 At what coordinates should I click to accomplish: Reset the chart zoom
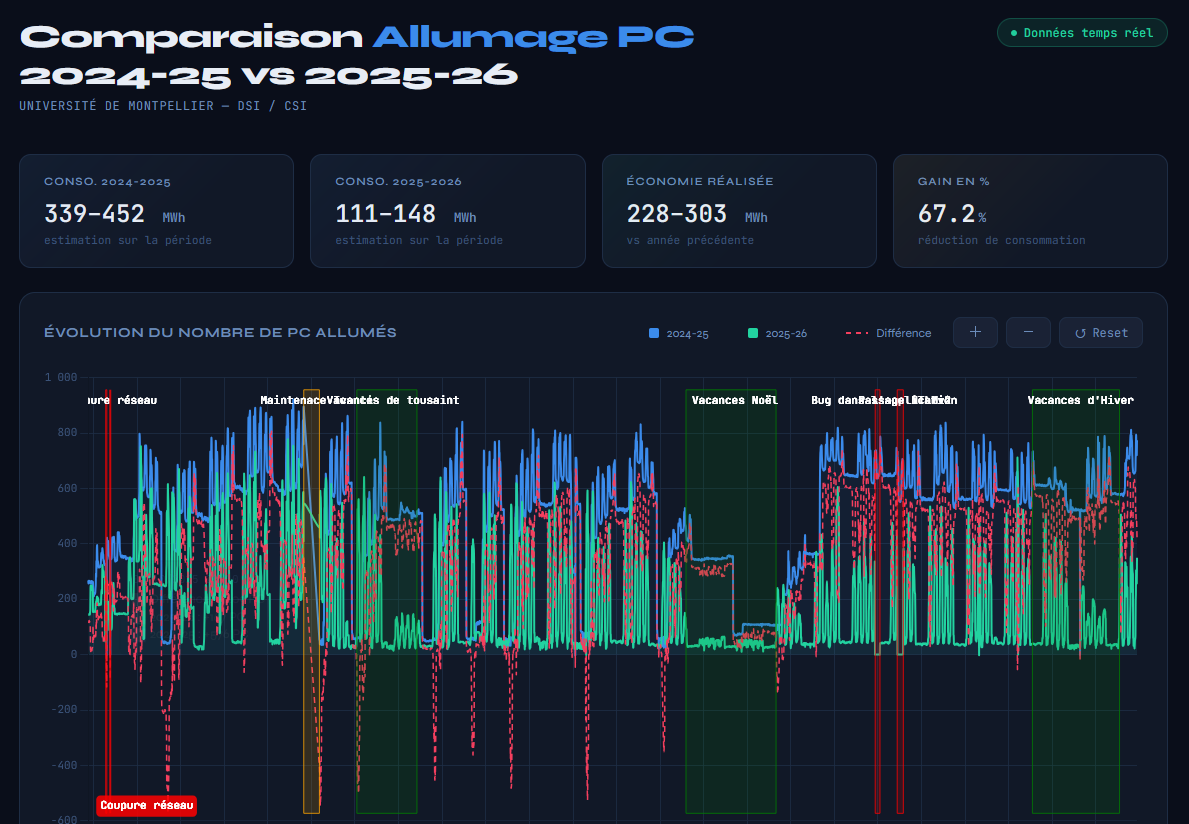(1100, 333)
